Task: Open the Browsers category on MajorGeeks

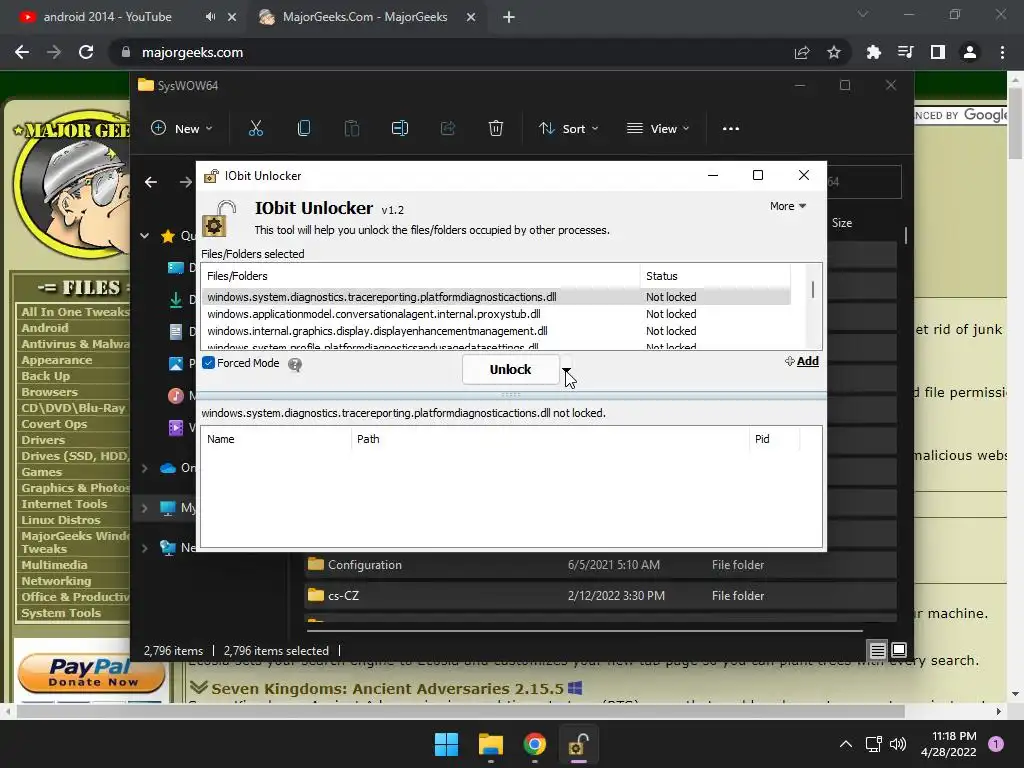Action: point(49,392)
